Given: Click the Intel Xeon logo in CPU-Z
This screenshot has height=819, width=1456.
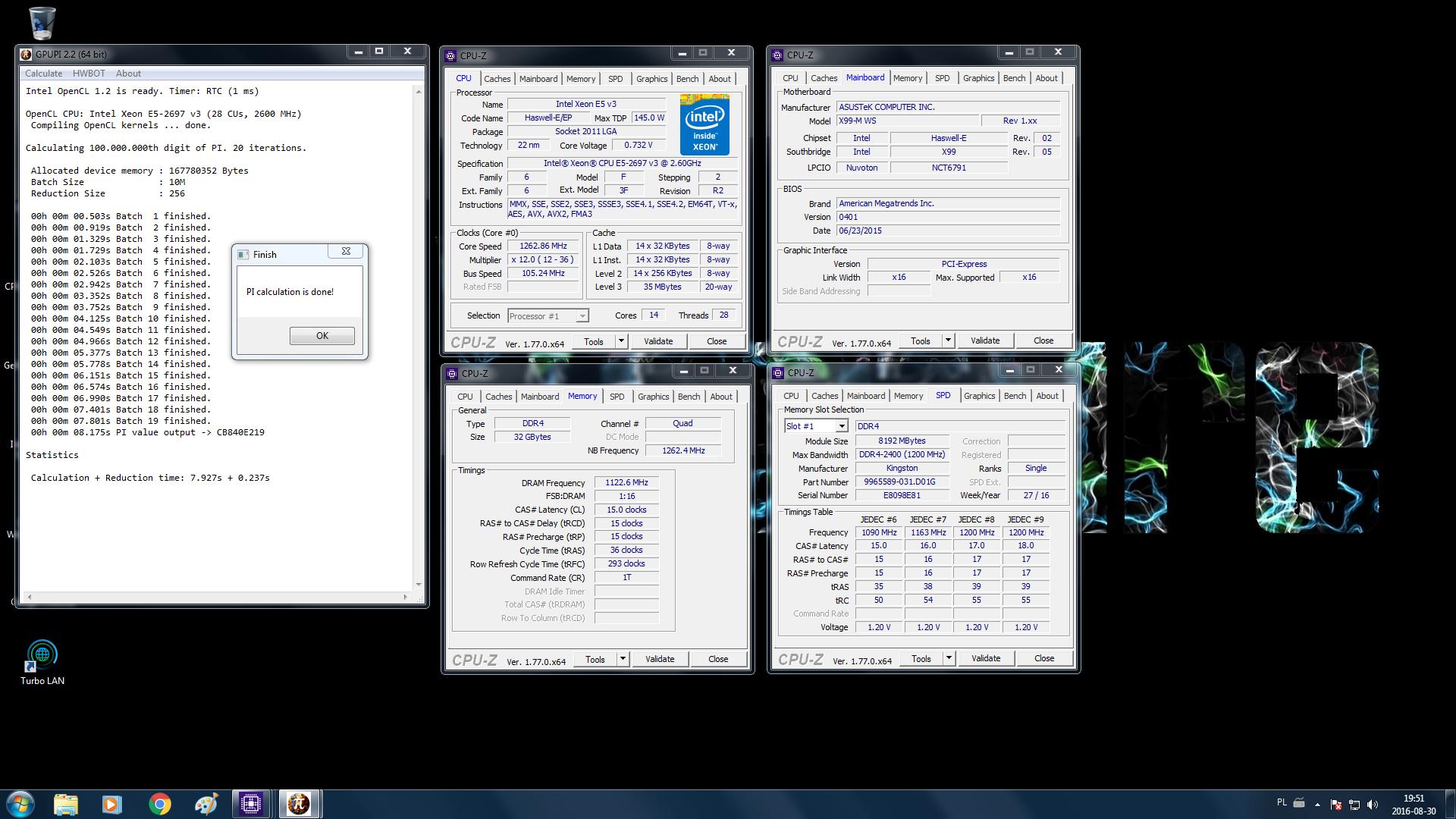Looking at the screenshot, I should click(x=704, y=124).
